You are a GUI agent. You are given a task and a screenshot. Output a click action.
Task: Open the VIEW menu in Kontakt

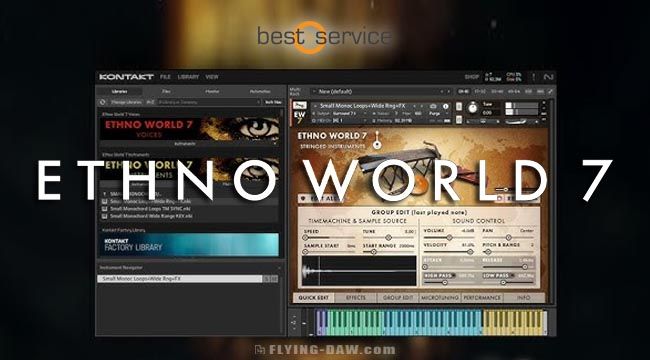click(x=212, y=77)
